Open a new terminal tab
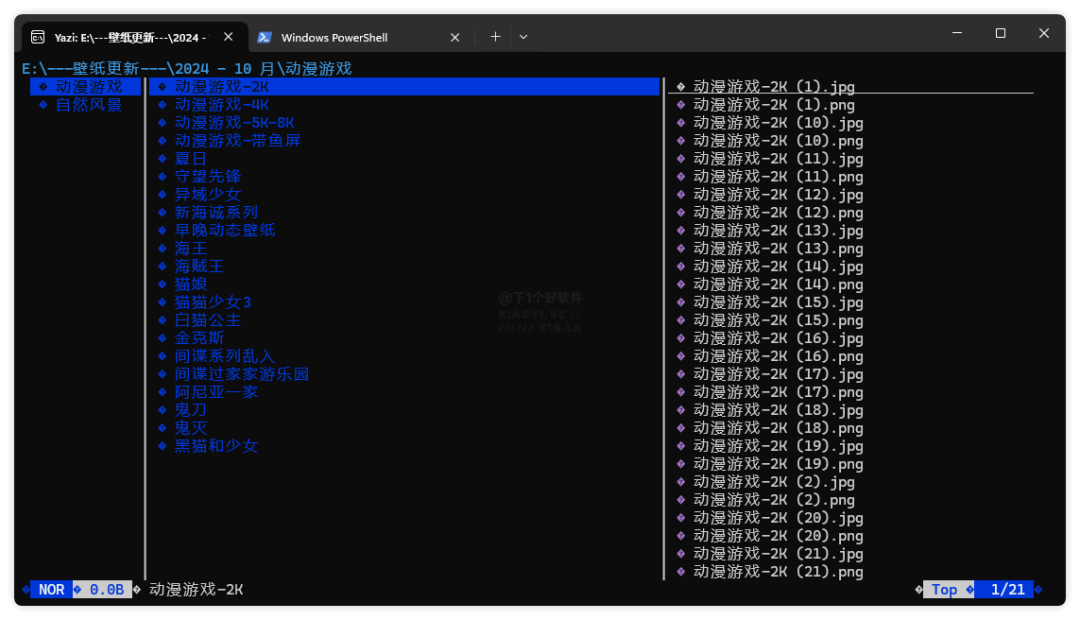 pos(495,37)
